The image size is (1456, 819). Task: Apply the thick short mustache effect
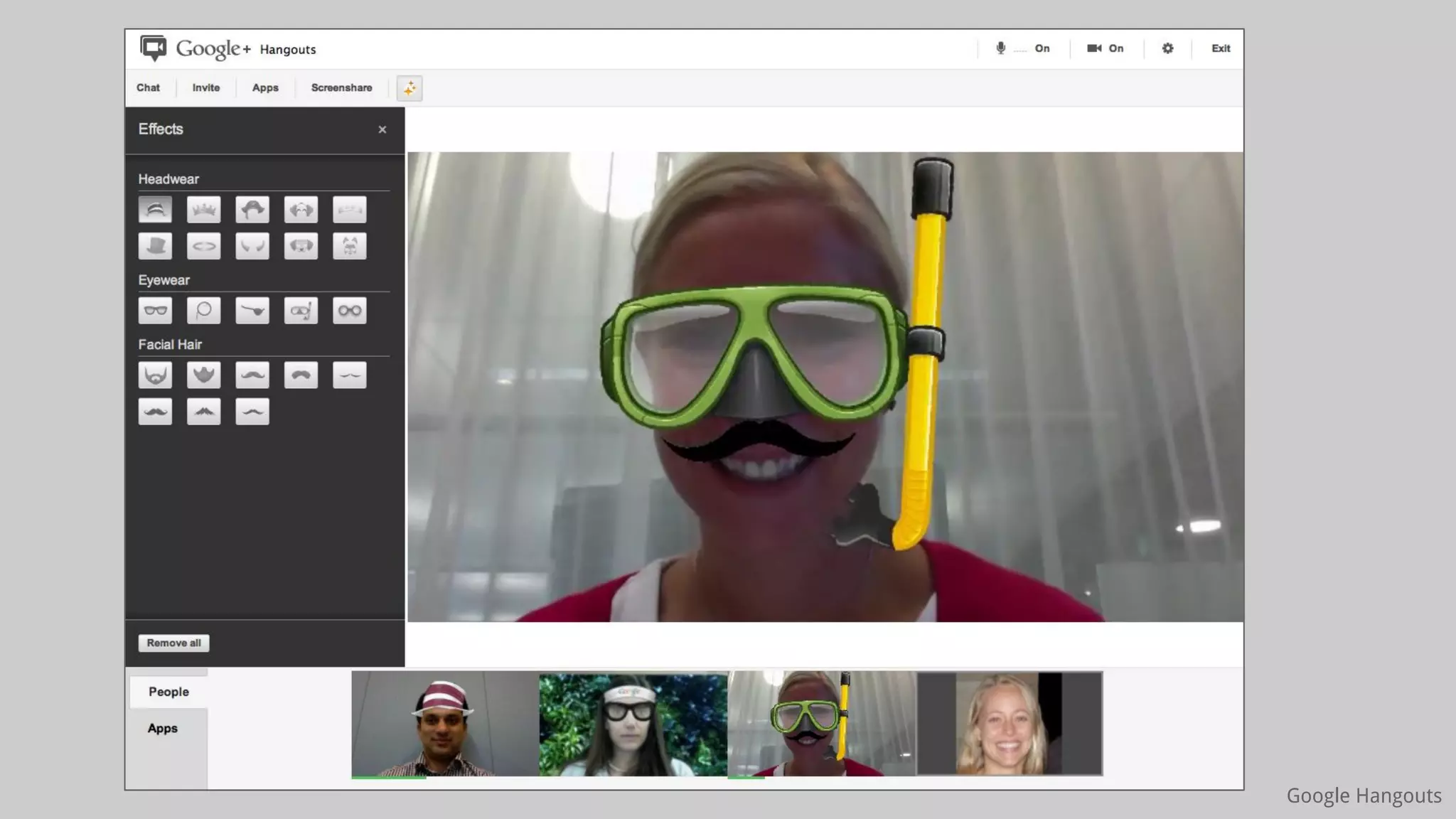click(x=301, y=375)
